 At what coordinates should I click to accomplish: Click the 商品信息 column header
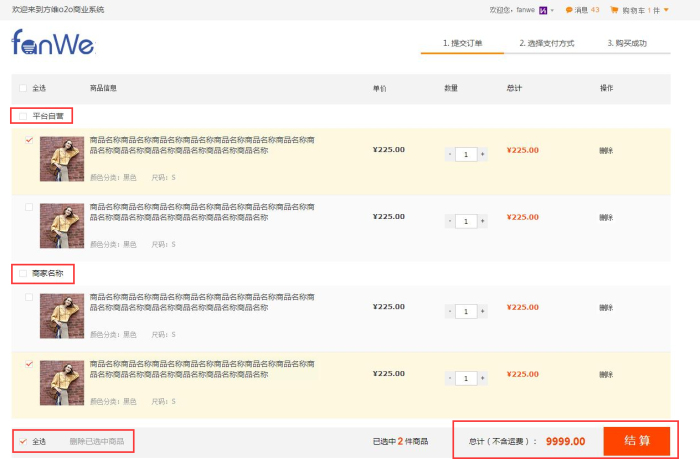point(103,88)
